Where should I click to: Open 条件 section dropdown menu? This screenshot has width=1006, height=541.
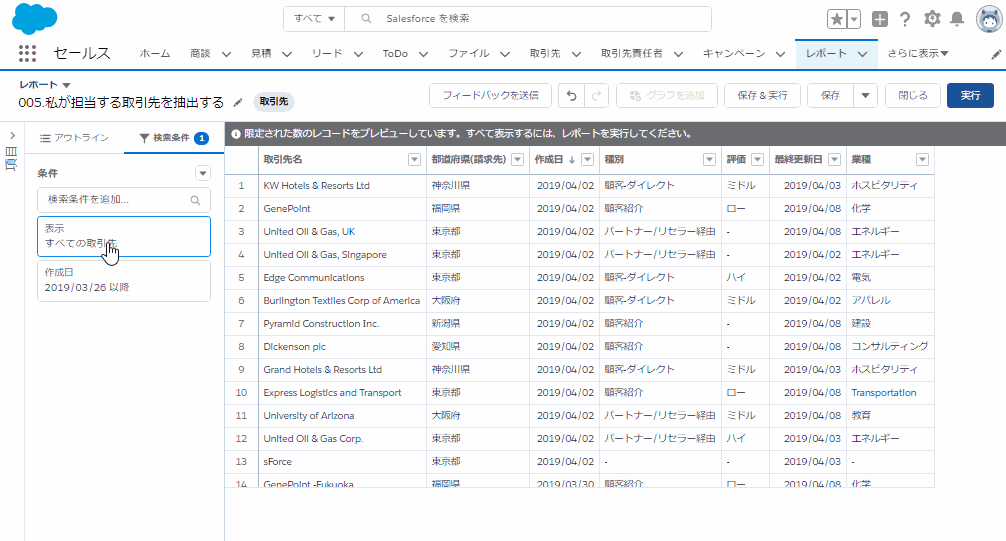click(203, 173)
